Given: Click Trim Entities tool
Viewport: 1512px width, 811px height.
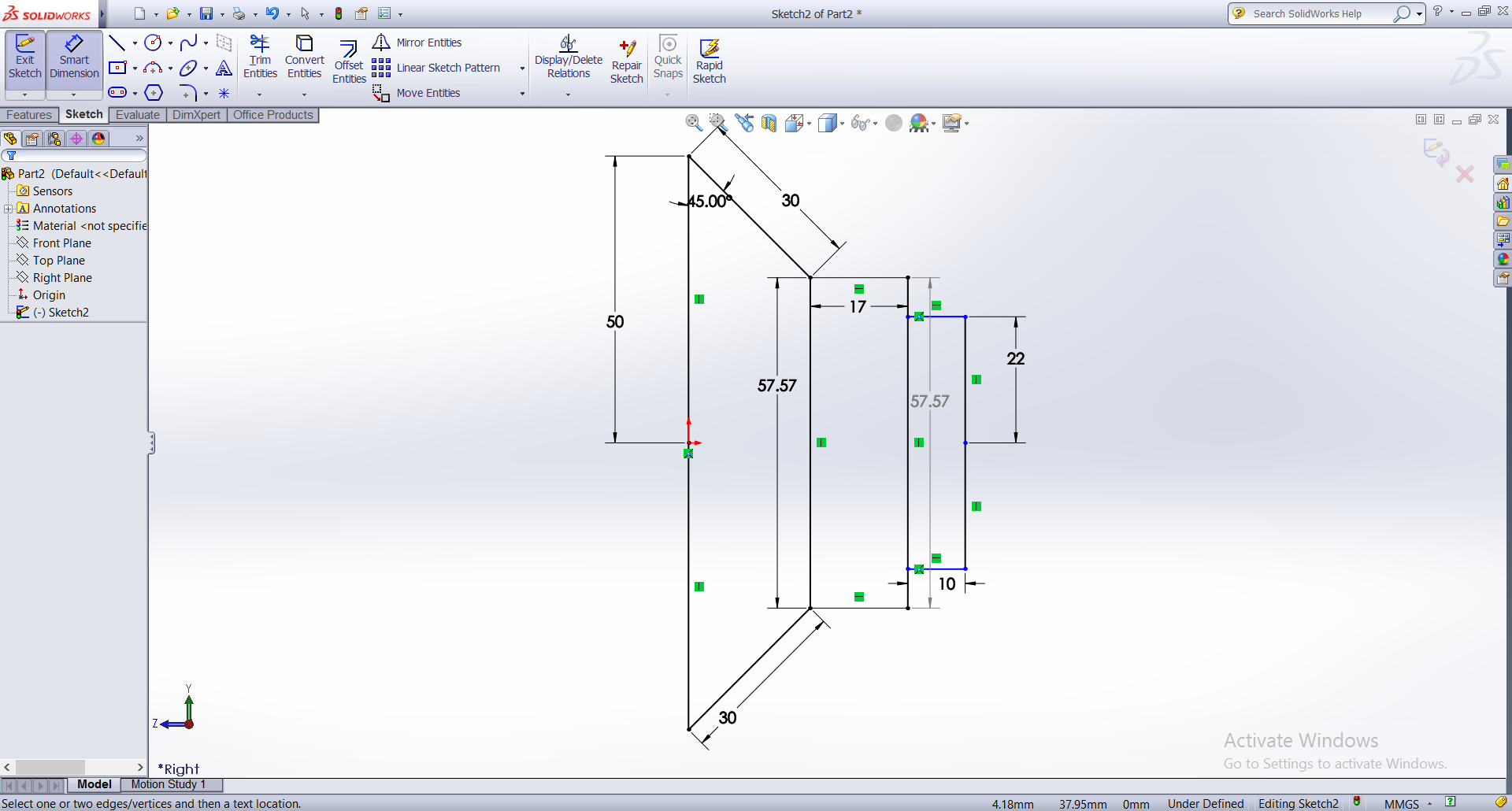Looking at the screenshot, I should 260,57.
